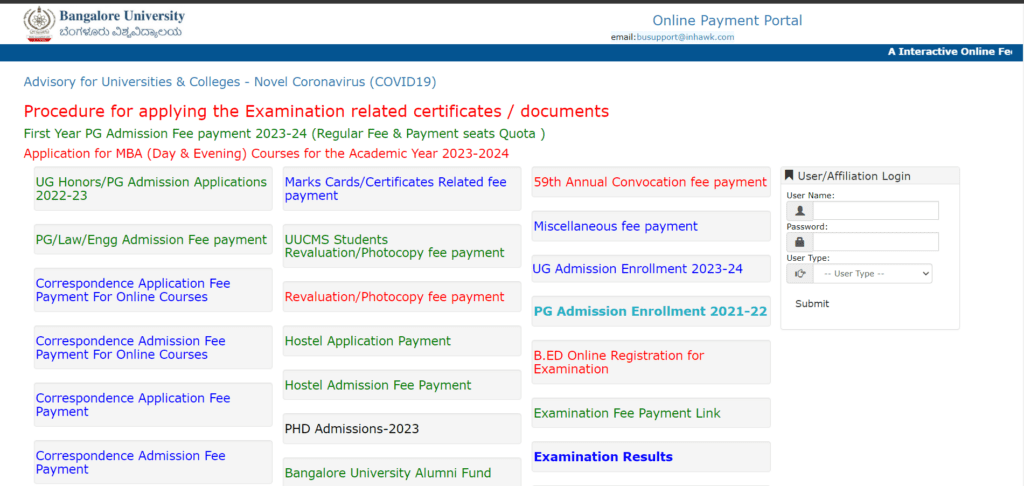Open Correspondence Admission Fee Payment For Online Courses
Viewport: 1024px width, 486px height.
131,348
